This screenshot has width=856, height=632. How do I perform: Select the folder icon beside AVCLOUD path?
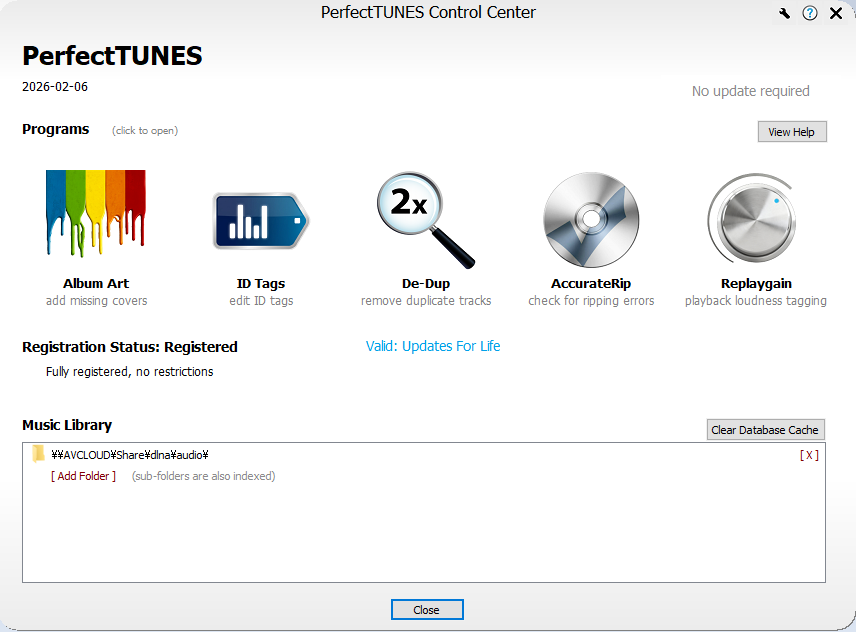[x=38, y=454]
